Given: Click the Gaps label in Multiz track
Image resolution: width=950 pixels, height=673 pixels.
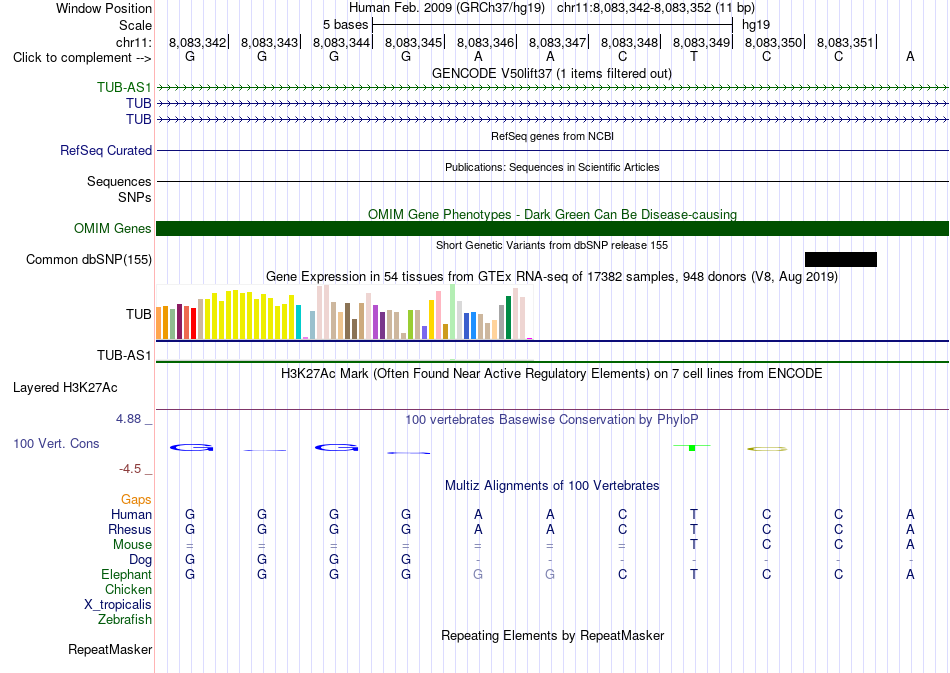Looking at the screenshot, I should pos(136,499).
